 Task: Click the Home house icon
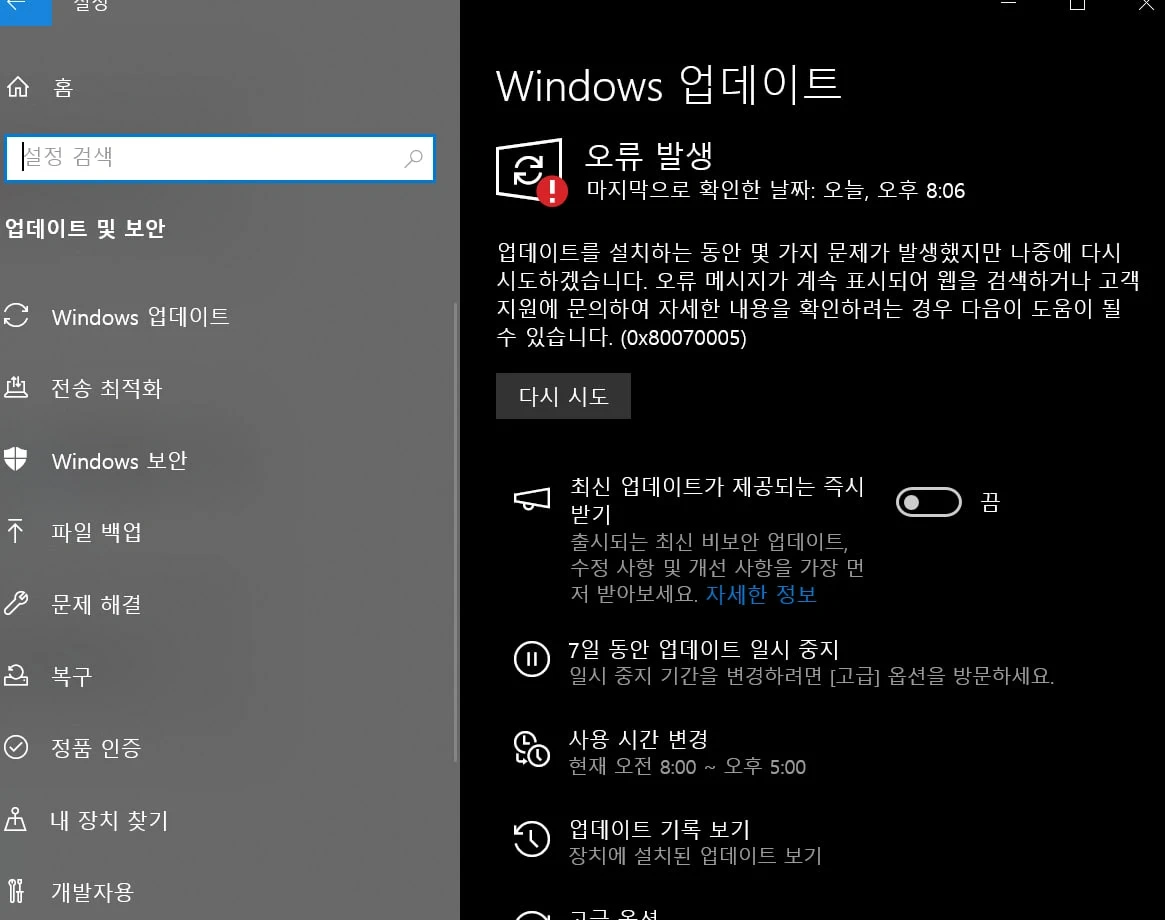click(18, 87)
